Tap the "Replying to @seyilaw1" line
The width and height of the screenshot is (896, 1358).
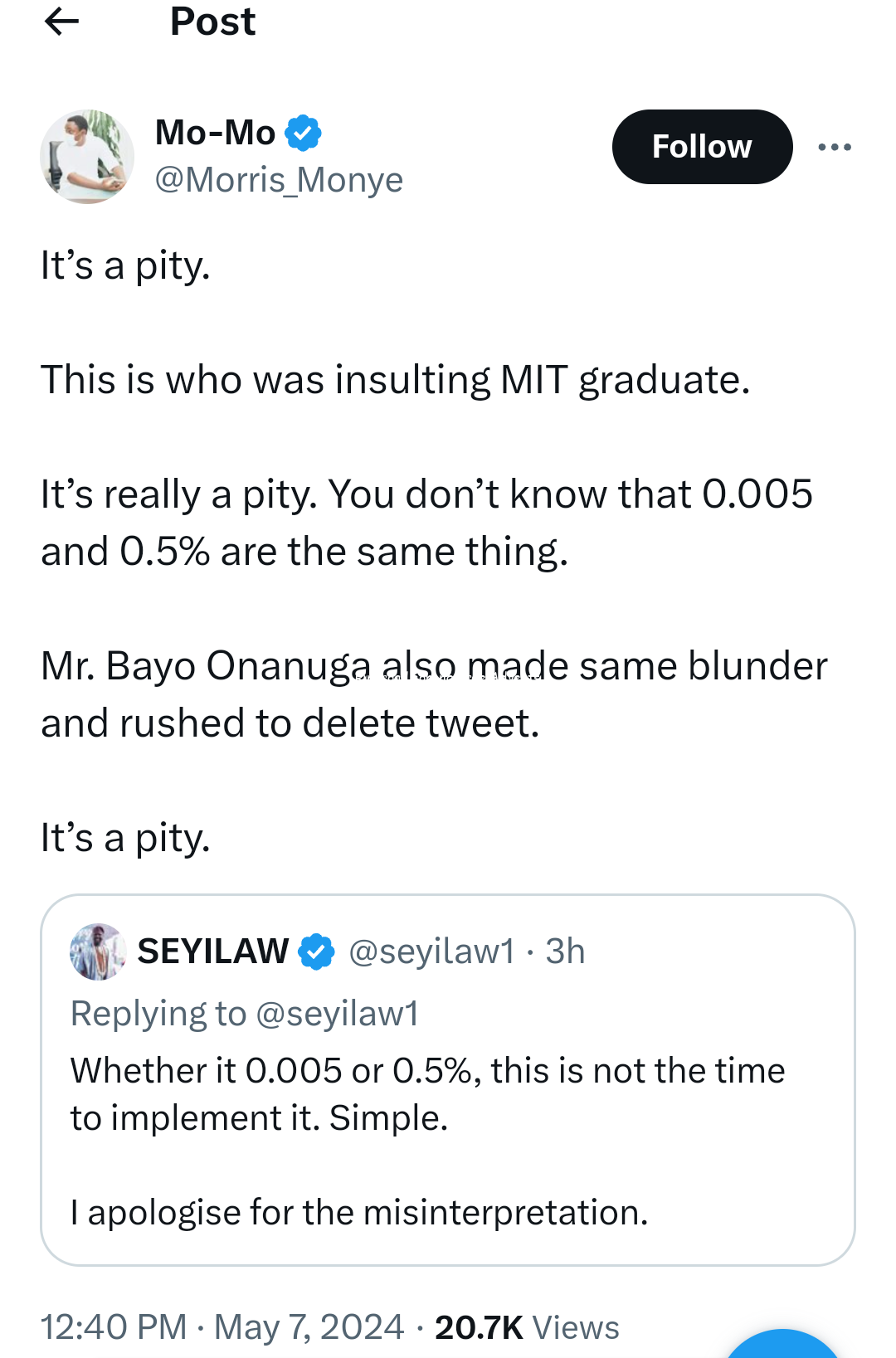pyautogui.click(x=245, y=1014)
